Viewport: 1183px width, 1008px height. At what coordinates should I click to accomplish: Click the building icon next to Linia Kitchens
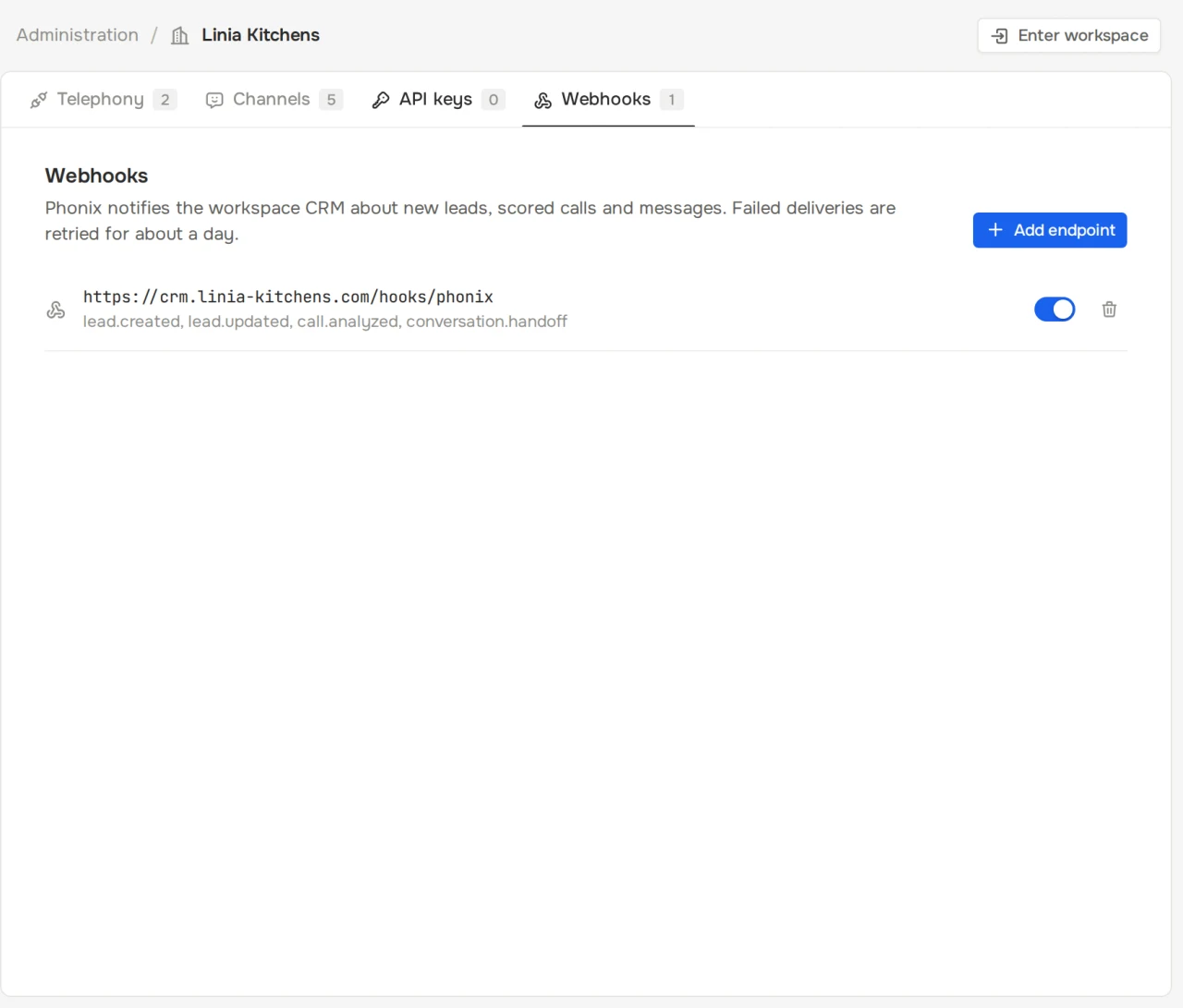180,35
